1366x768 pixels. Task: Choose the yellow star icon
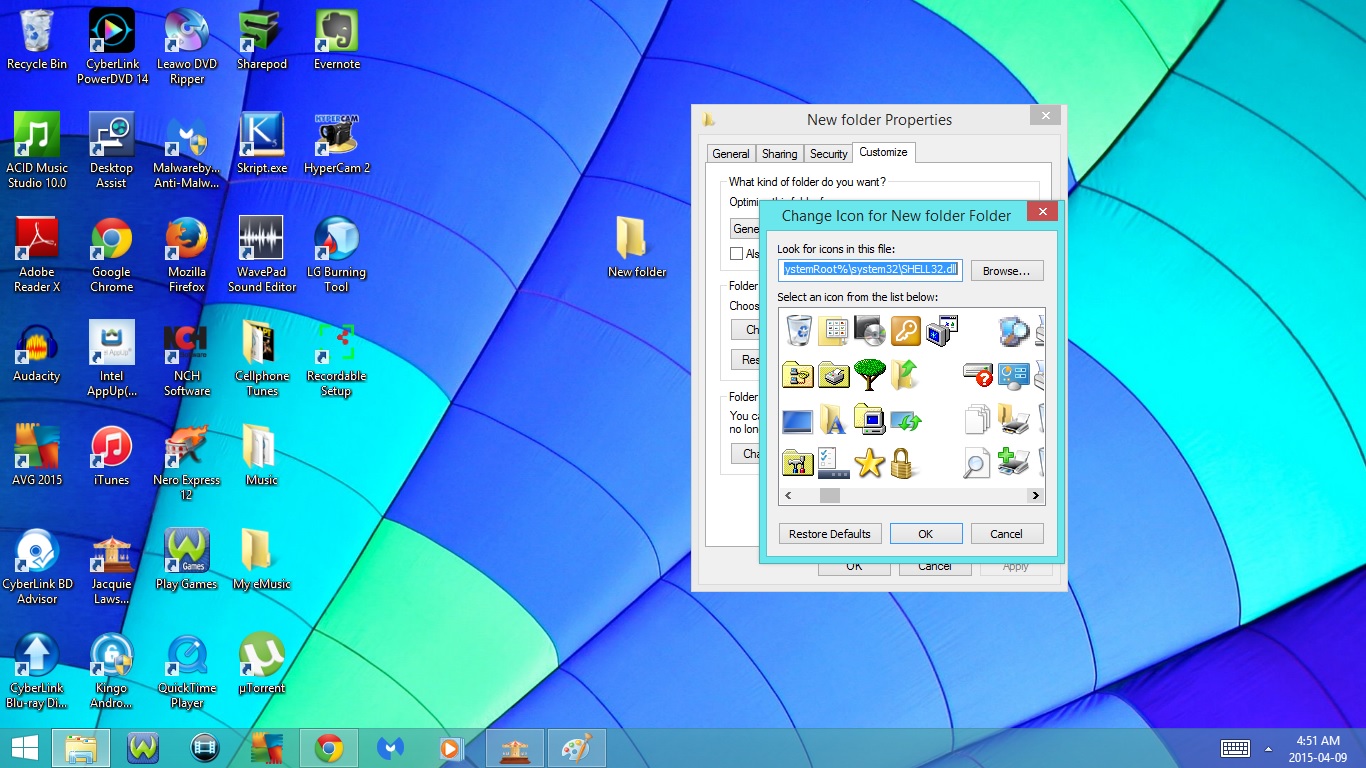pos(870,463)
